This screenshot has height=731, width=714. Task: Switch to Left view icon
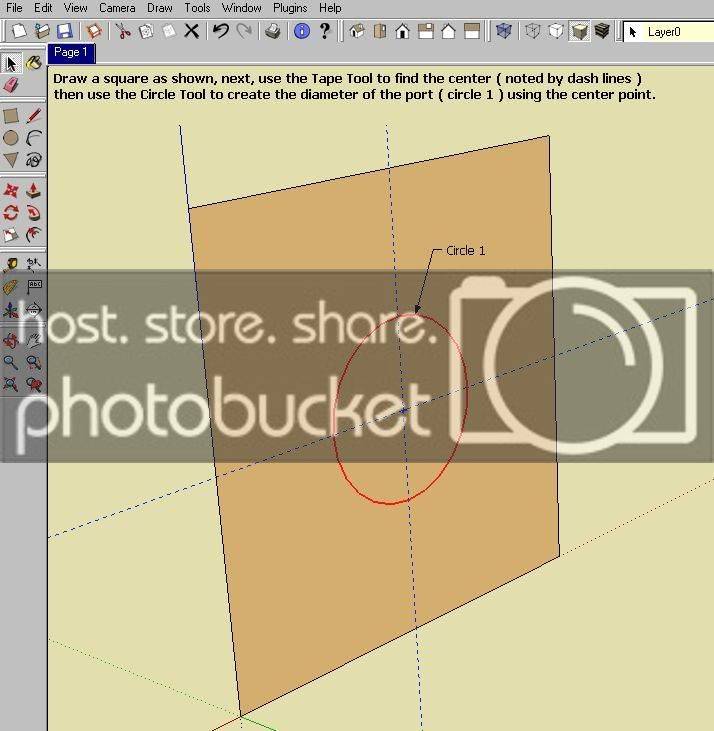click(472, 32)
